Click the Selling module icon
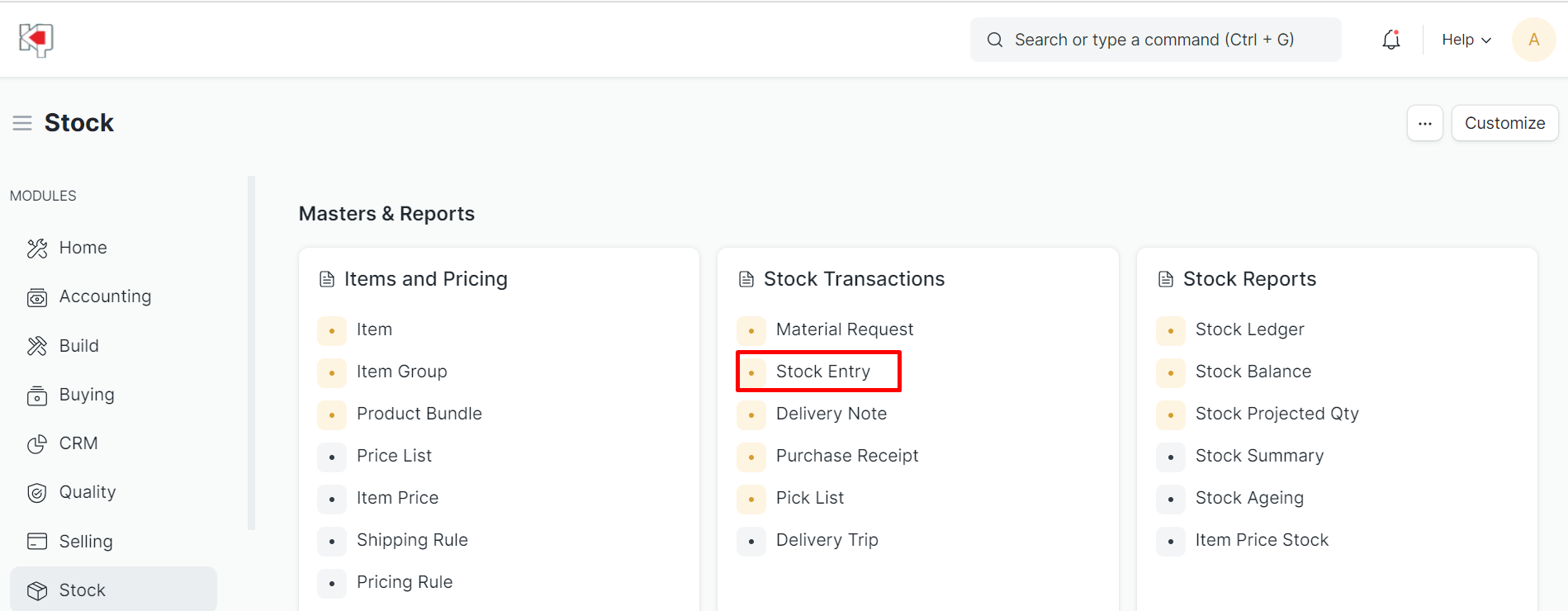Viewport: 1568px width, 611px height. [37, 542]
